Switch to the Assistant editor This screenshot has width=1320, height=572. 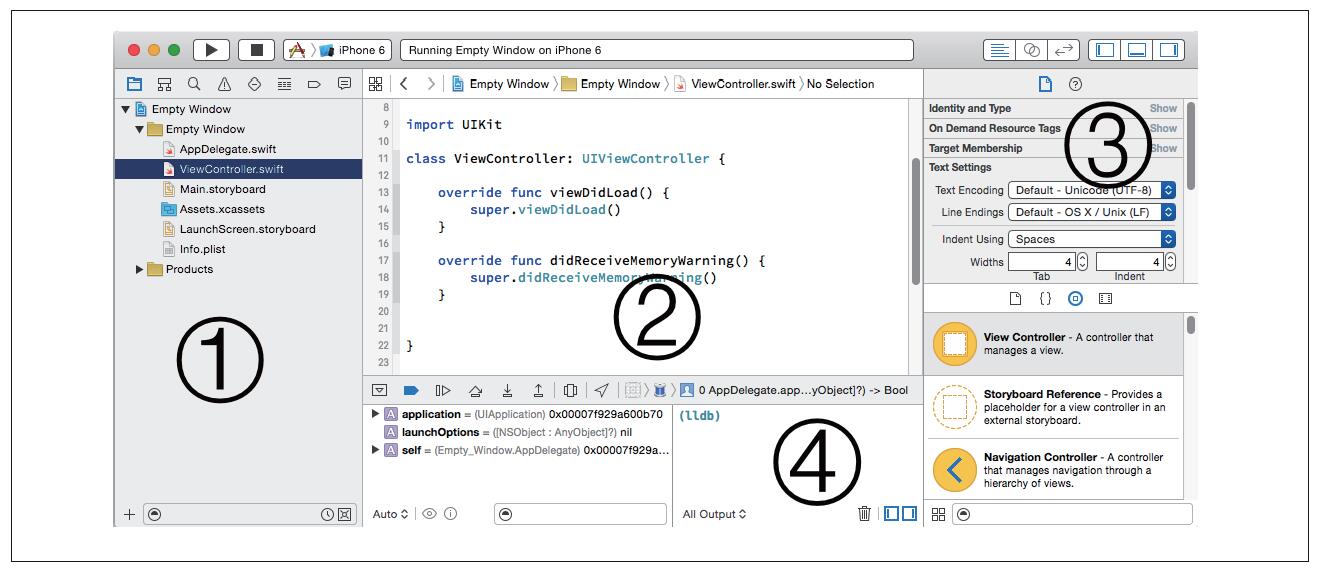pos(1031,50)
